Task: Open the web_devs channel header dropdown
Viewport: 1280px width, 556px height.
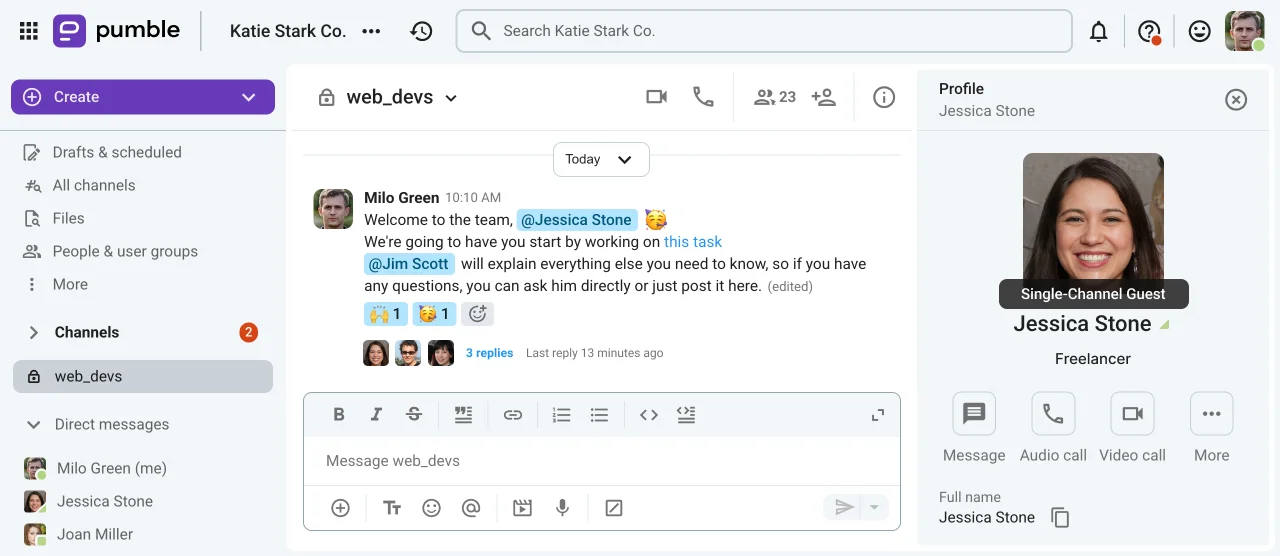Action: coord(451,98)
